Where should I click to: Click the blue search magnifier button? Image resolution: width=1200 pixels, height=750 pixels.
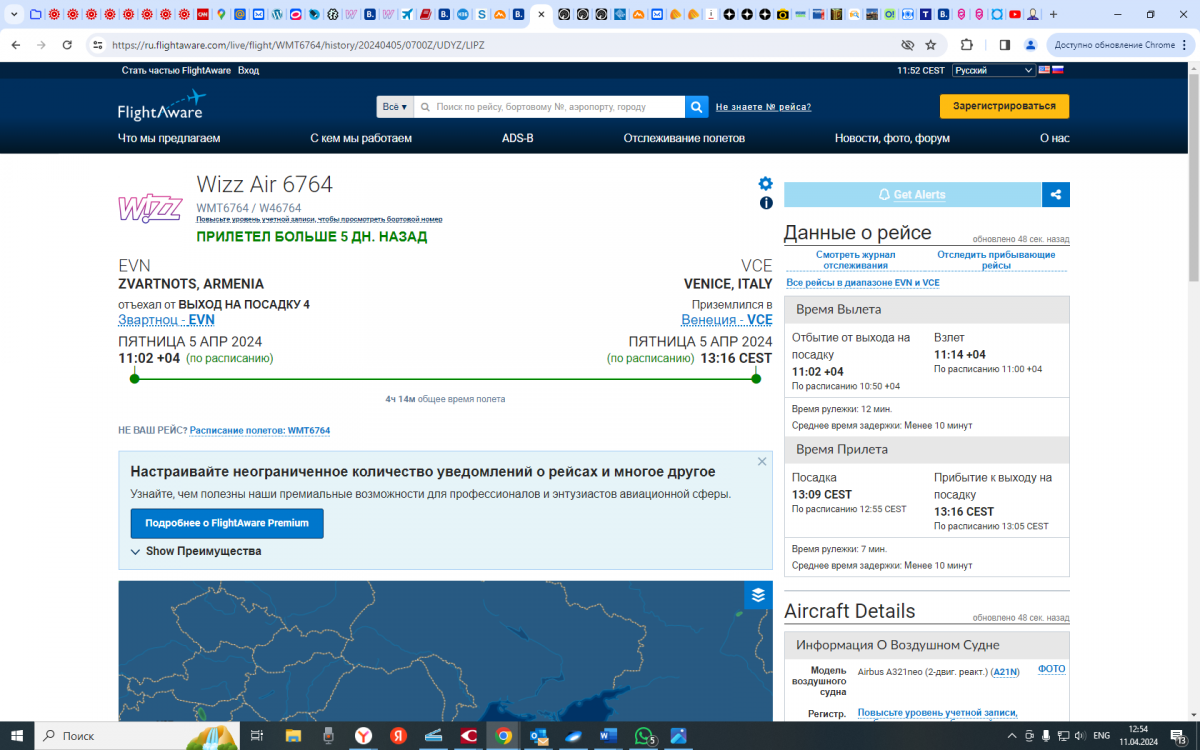tap(697, 107)
